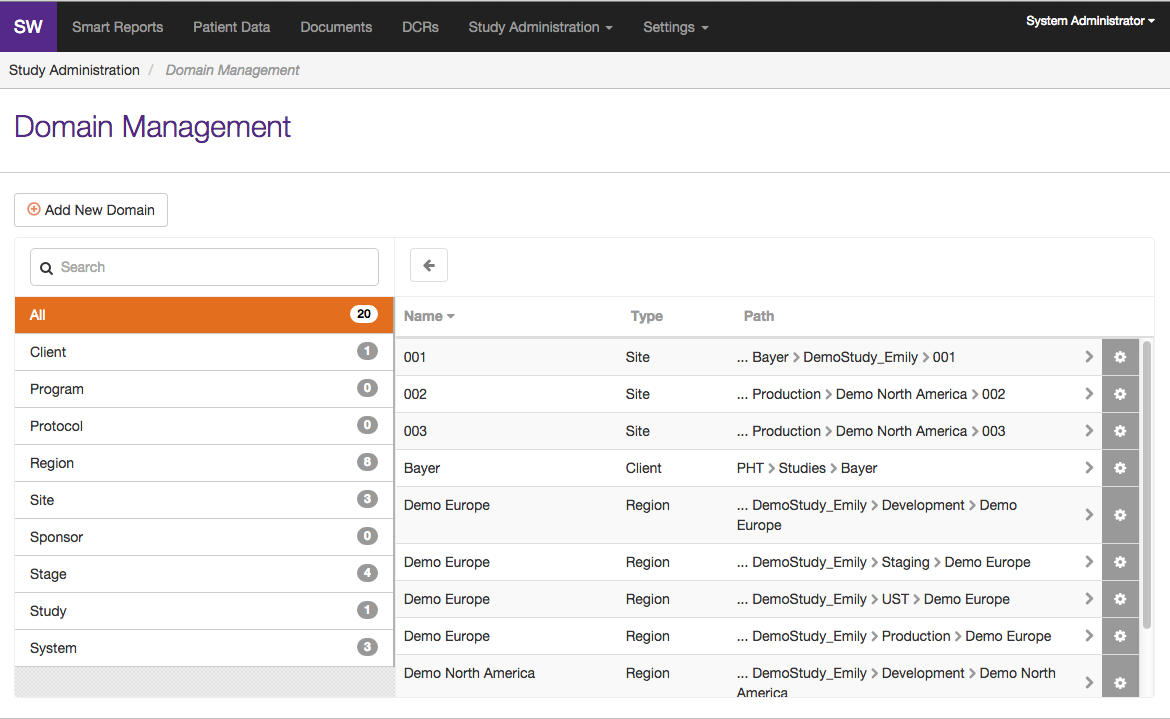
Task: Click the 001 name cell
Action: tap(415, 357)
